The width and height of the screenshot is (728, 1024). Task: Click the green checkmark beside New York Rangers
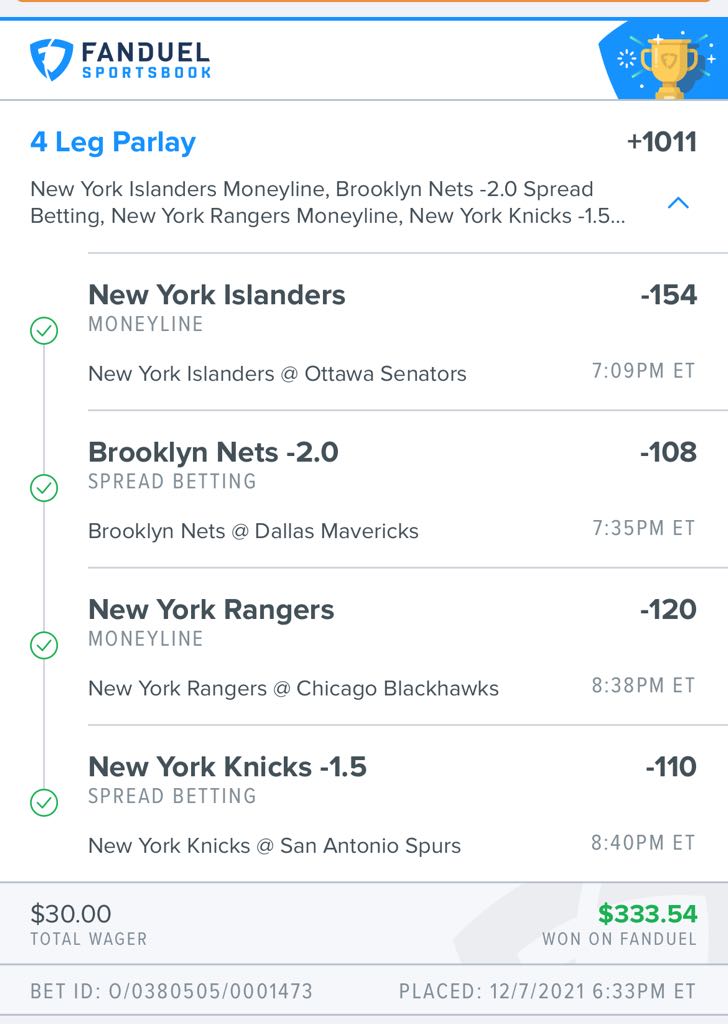(44, 645)
